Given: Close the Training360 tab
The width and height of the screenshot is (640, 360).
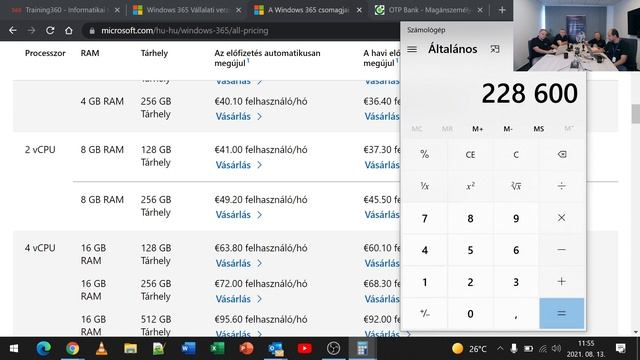Looking at the screenshot, I should (117, 10).
